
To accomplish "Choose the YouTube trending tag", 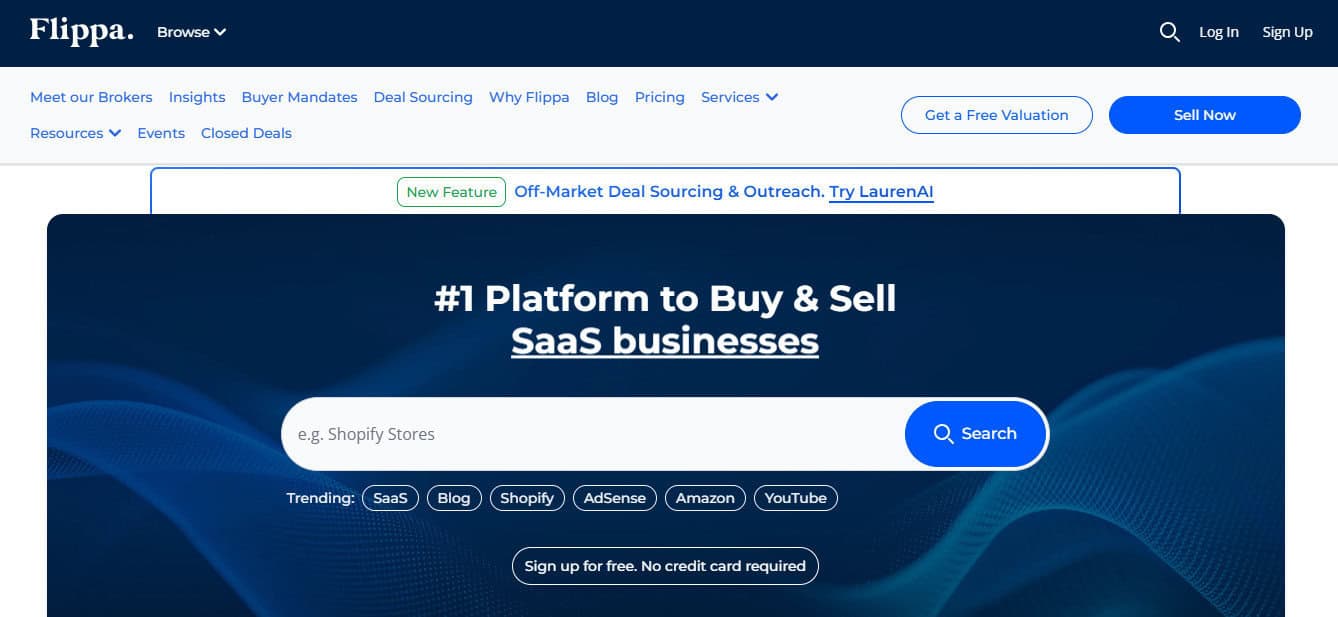I will tap(795, 498).
